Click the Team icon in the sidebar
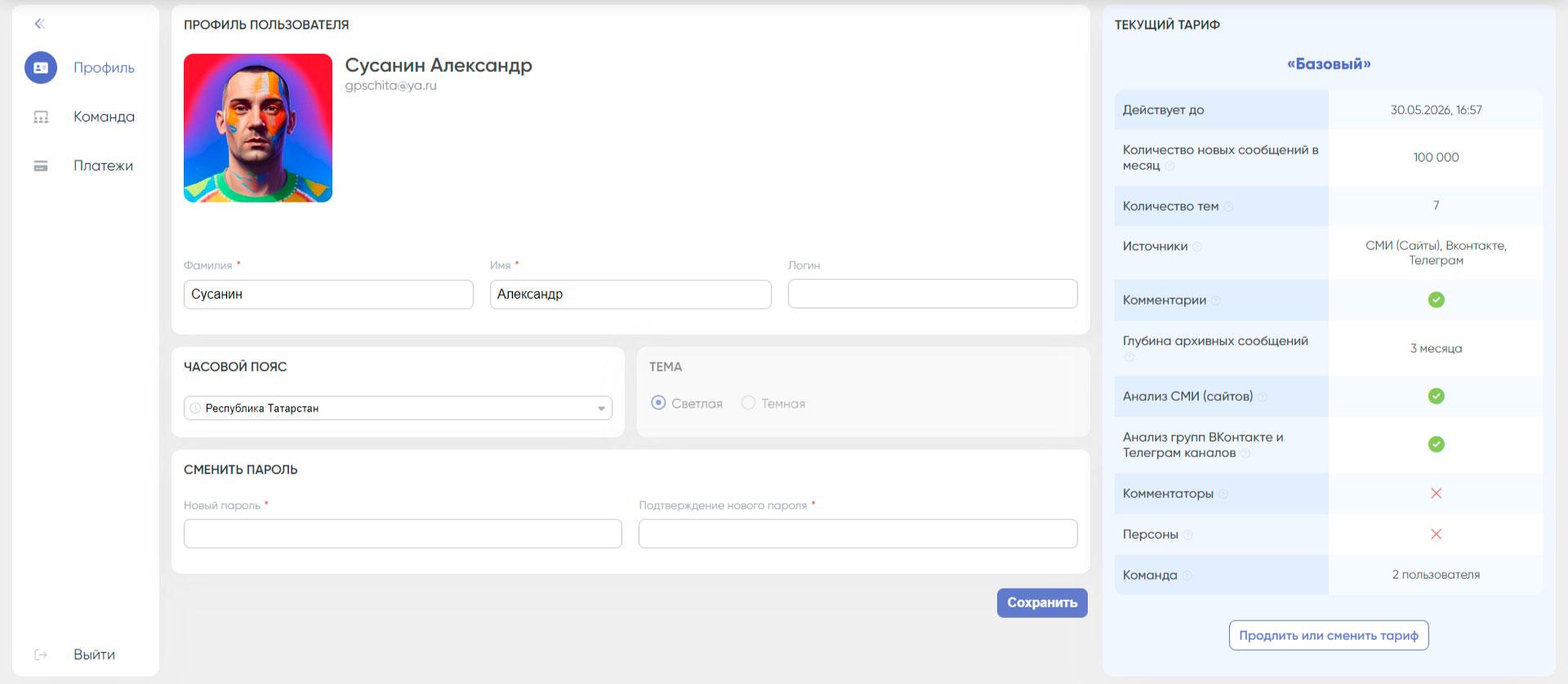 tap(41, 117)
